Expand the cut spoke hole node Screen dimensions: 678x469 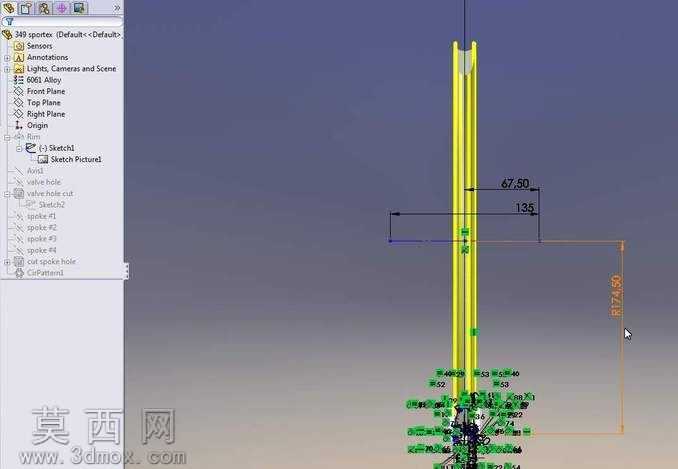click(7, 262)
